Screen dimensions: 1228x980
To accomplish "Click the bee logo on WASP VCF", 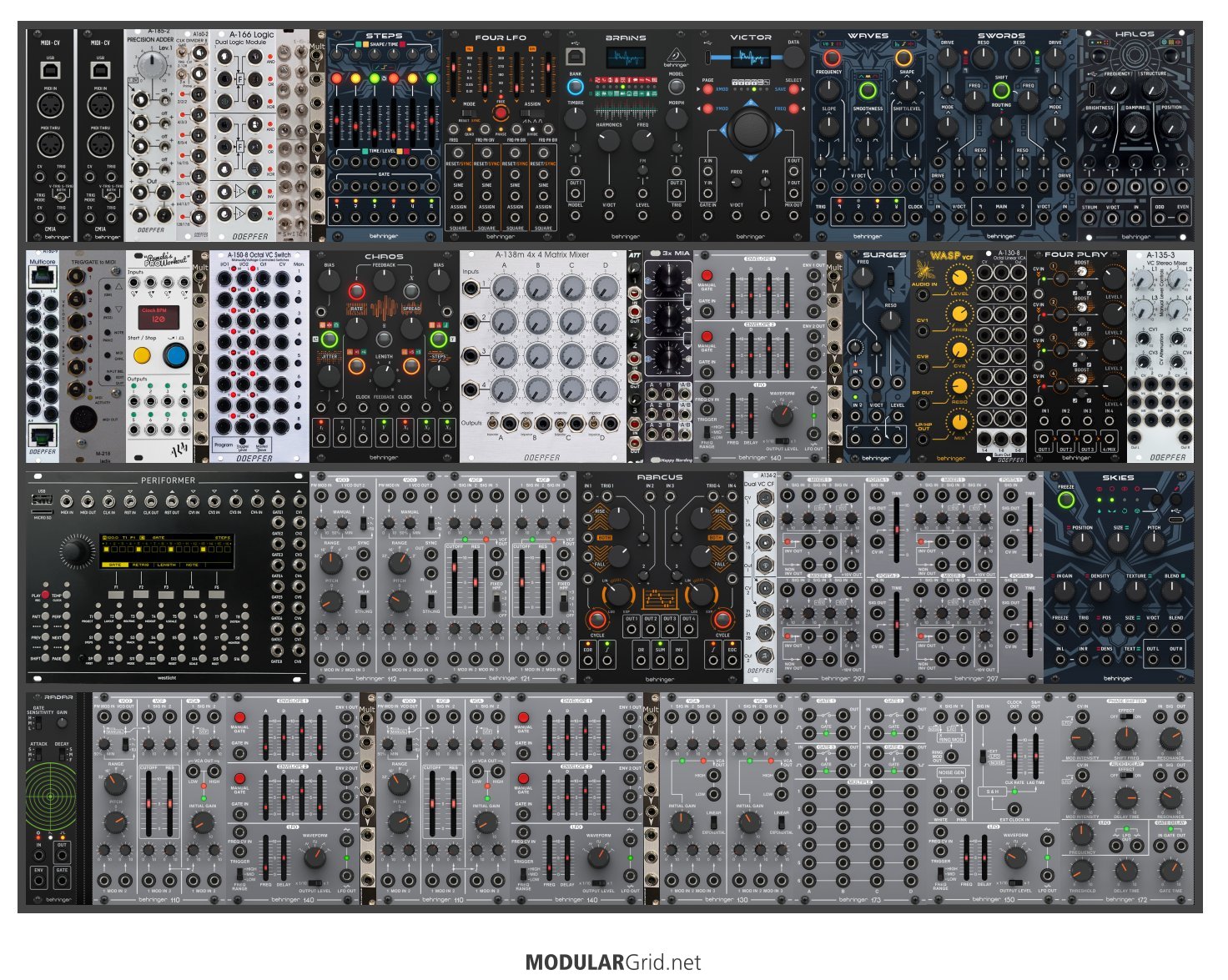I will tap(926, 270).
